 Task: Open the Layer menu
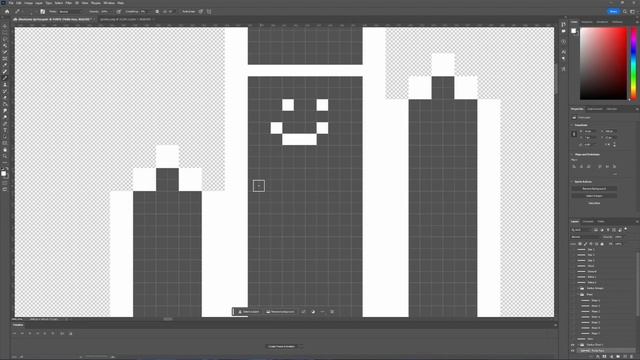[39, 3]
